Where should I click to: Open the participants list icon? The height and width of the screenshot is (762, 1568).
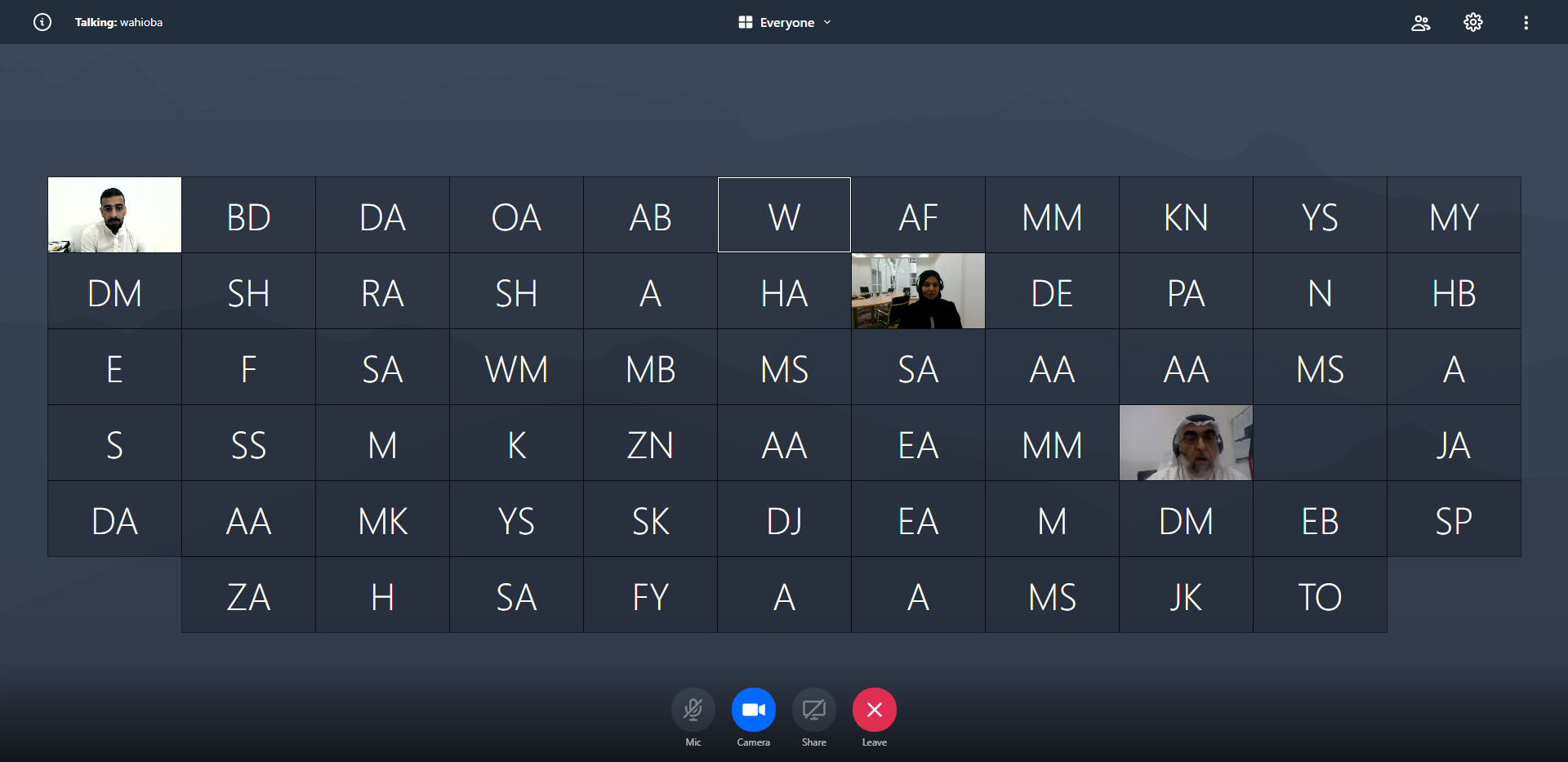coord(1420,23)
